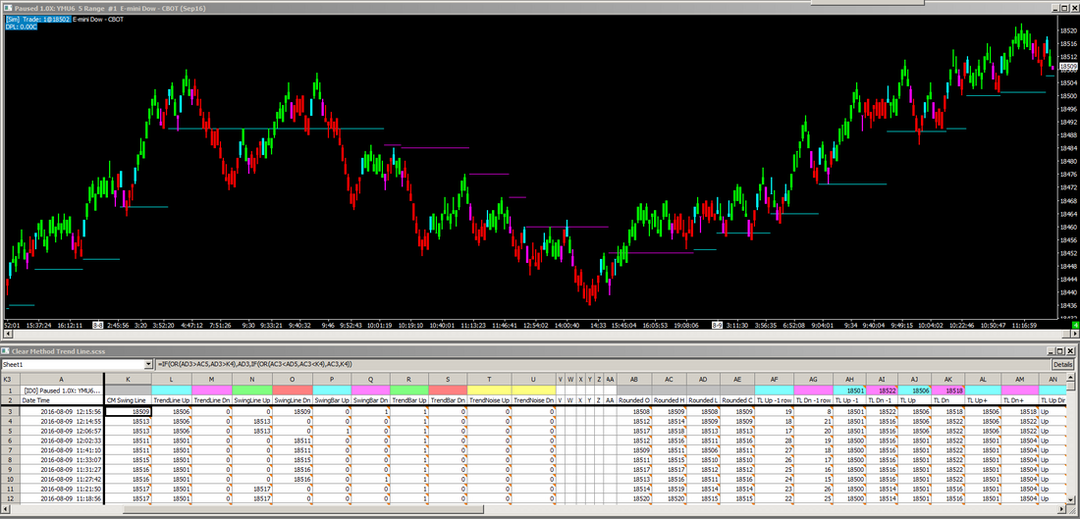Viewport: 1080px width, 519px height.
Task: Click the Clear Method Trend Line spreadsheet icon
Action: click(6, 352)
